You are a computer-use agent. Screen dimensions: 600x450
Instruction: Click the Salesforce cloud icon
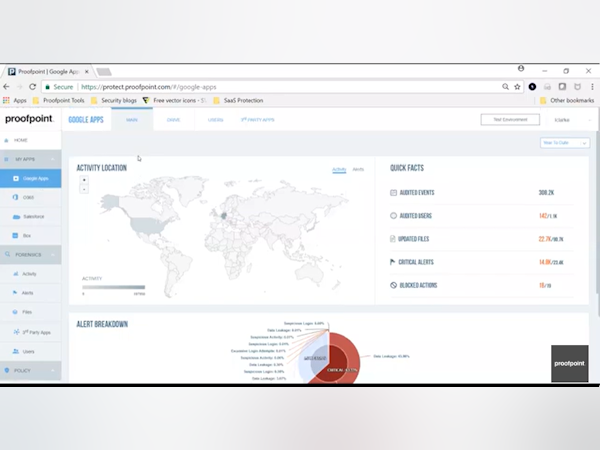16,217
